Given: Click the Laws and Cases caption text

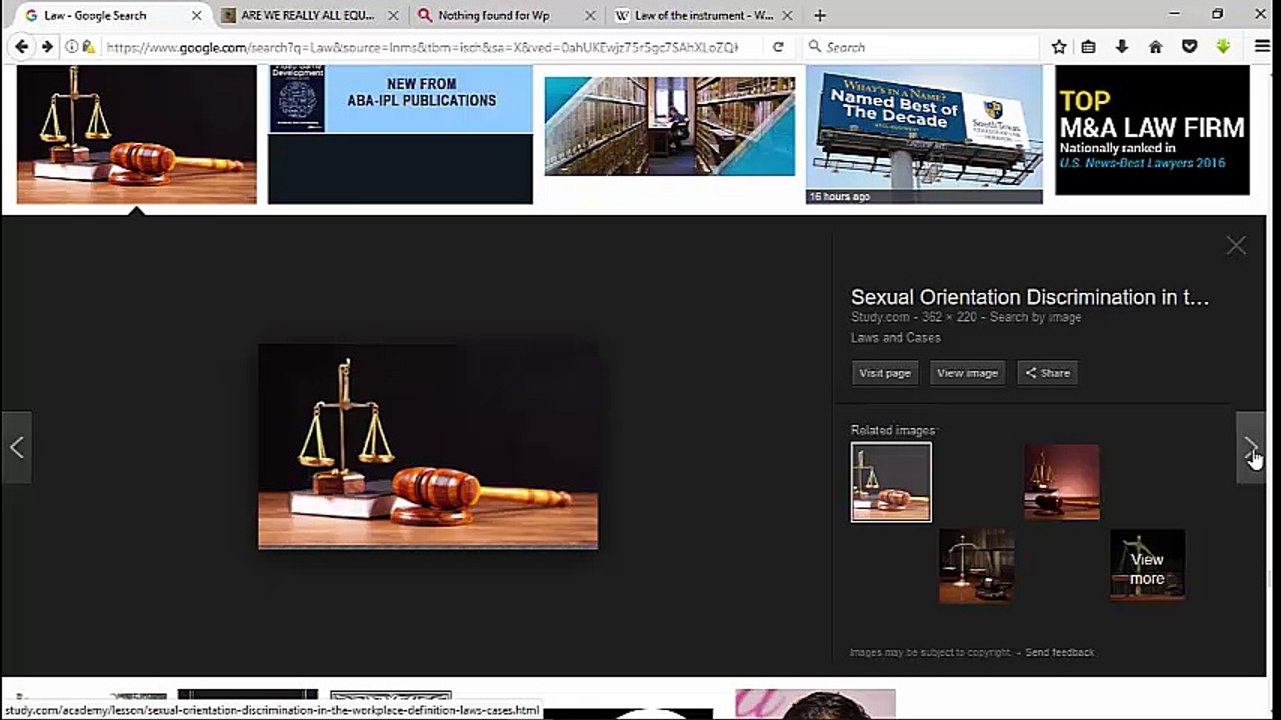Looking at the screenshot, I should (896, 338).
